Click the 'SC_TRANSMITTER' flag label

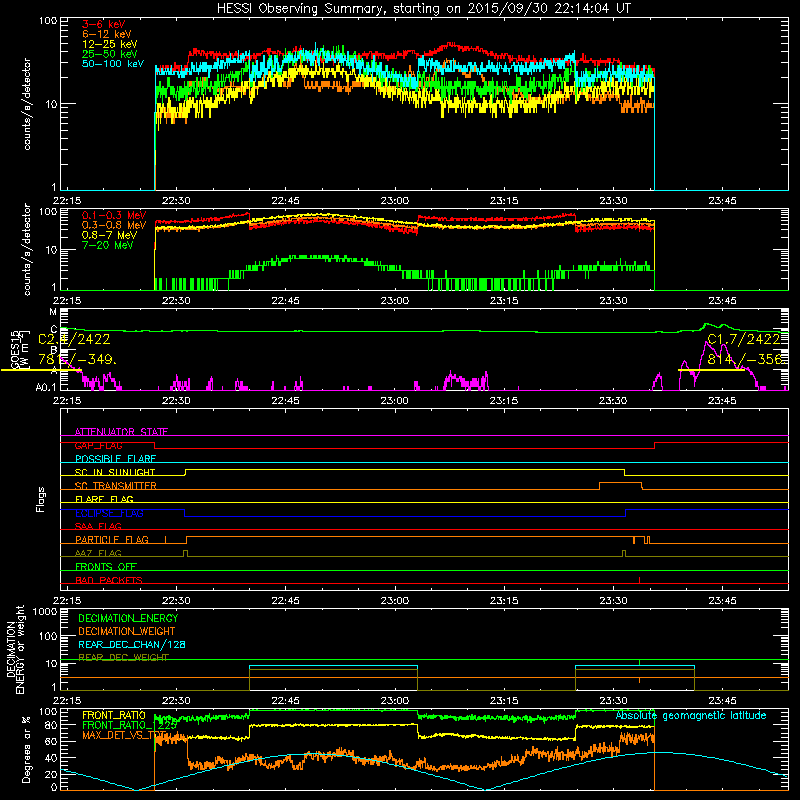tap(116, 486)
